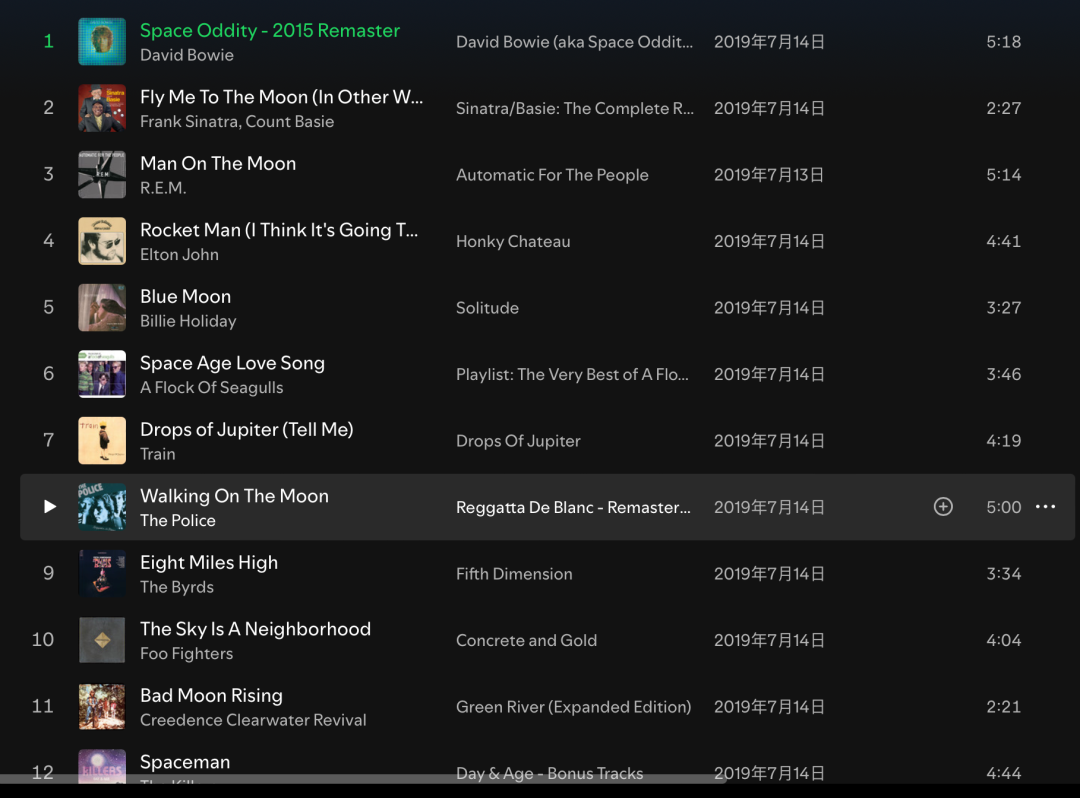Open the Honky Chateau album link
The image size is (1080, 798).
coord(513,242)
